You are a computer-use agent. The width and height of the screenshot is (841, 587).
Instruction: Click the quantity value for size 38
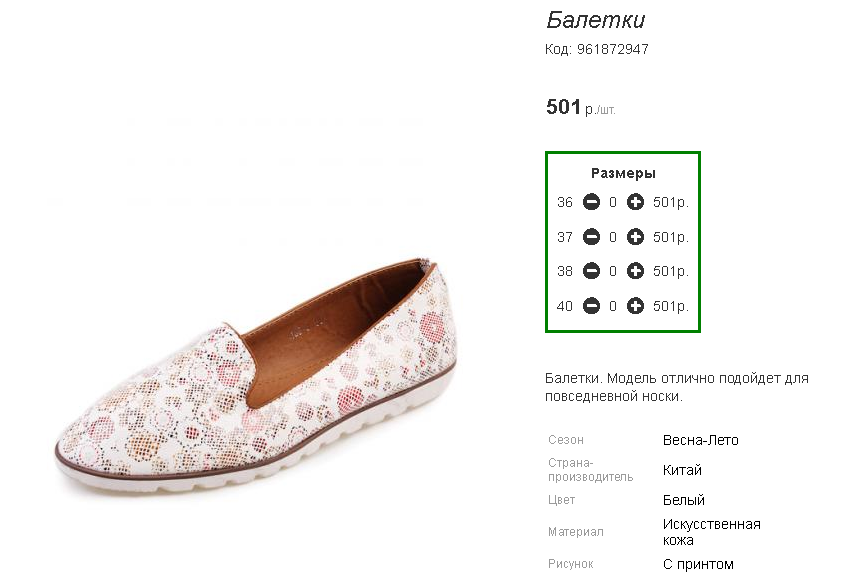613,272
